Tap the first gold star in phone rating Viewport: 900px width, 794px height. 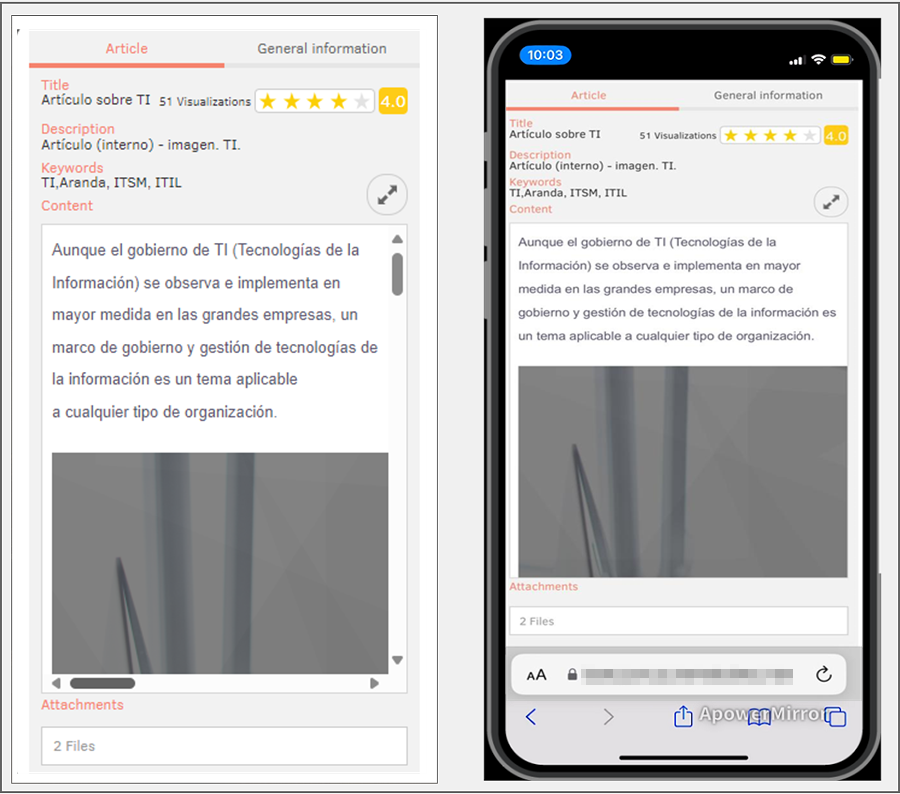tap(731, 135)
